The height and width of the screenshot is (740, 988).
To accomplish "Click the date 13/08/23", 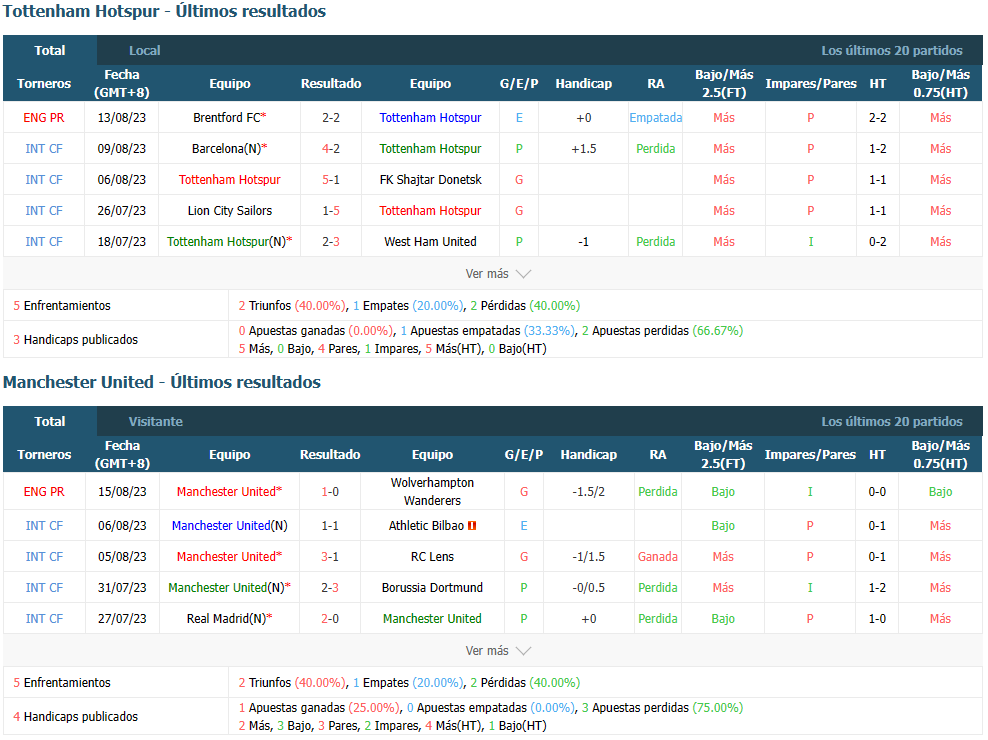I will [x=122, y=118].
